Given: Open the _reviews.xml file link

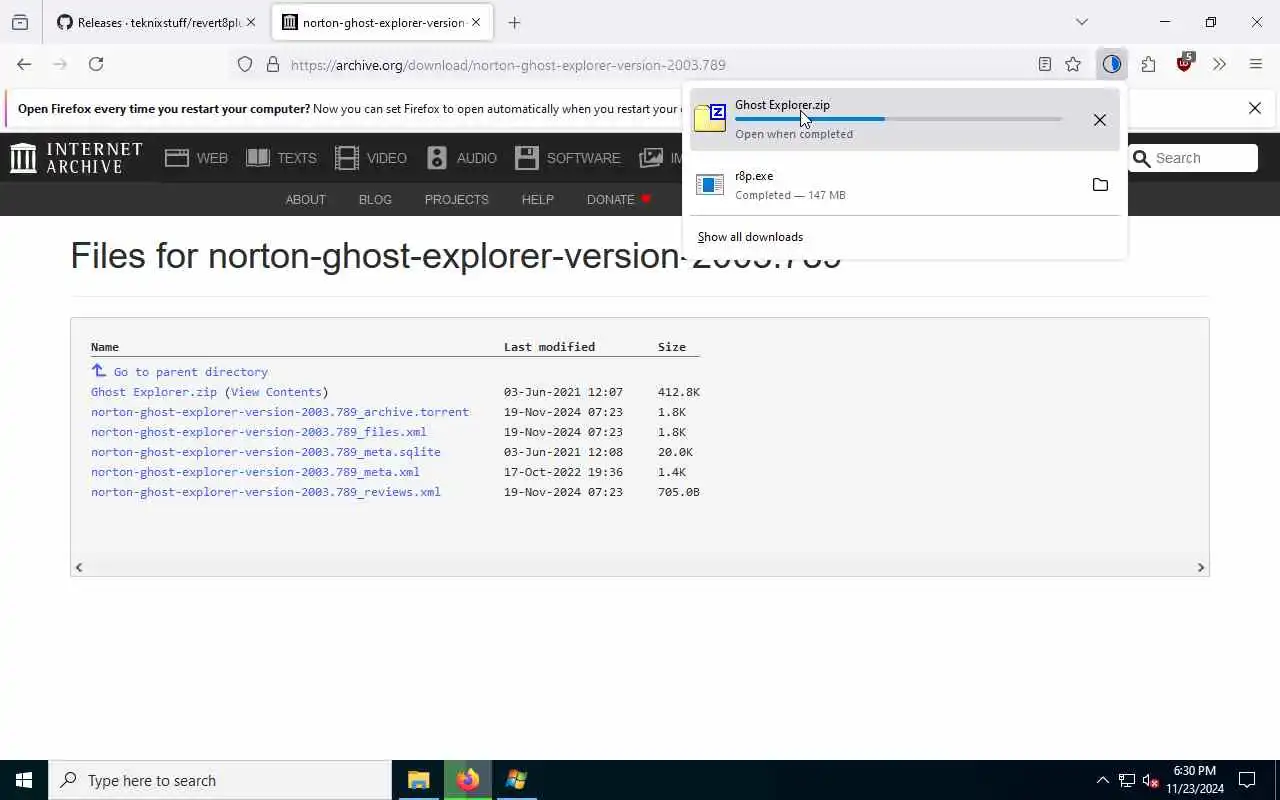Looking at the screenshot, I should click(x=266, y=492).
